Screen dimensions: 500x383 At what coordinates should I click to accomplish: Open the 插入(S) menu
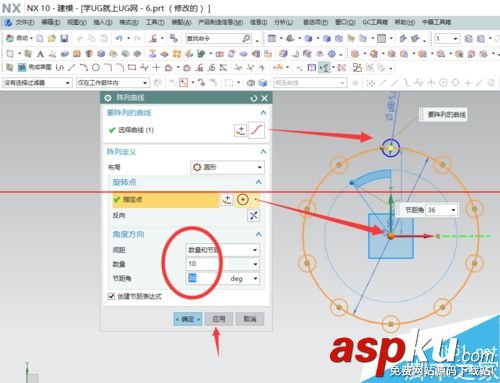pos(103,22)
